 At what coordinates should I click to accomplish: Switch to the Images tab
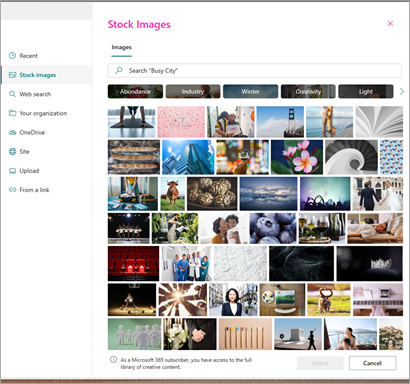click(121, 47)
